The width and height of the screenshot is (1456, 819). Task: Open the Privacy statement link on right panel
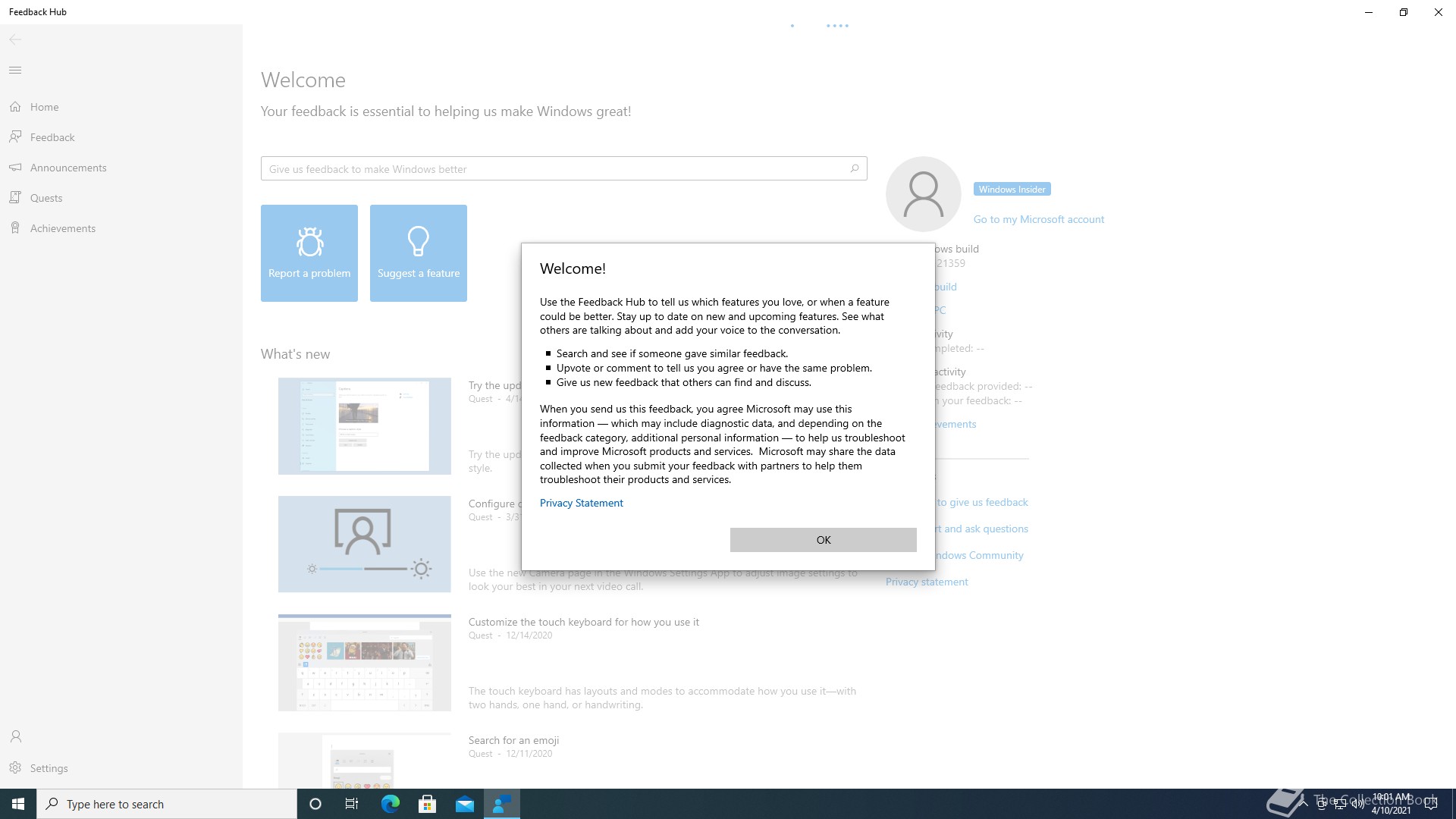[x=927, y=582]
